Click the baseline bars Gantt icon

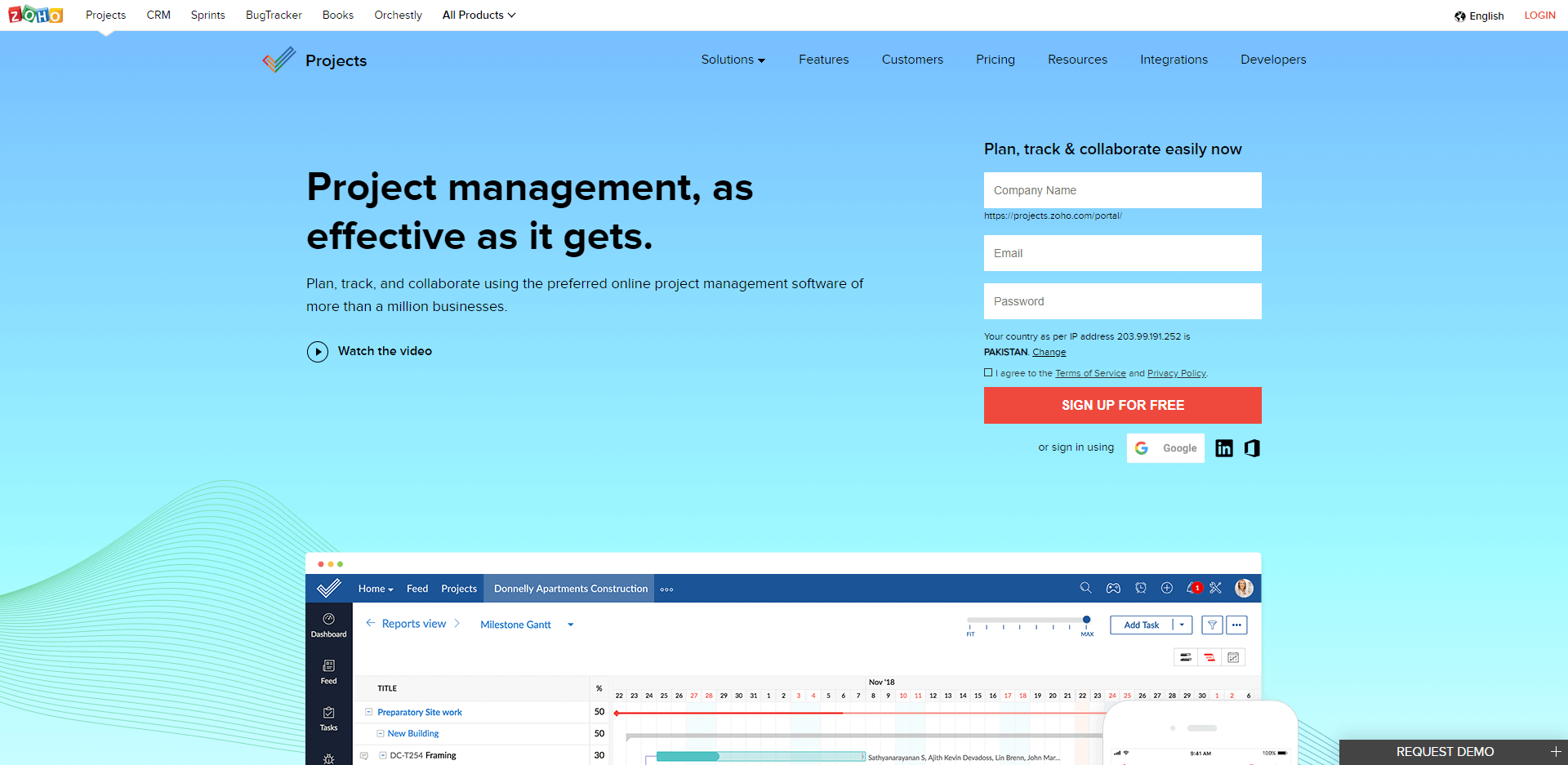(1186, 657)
